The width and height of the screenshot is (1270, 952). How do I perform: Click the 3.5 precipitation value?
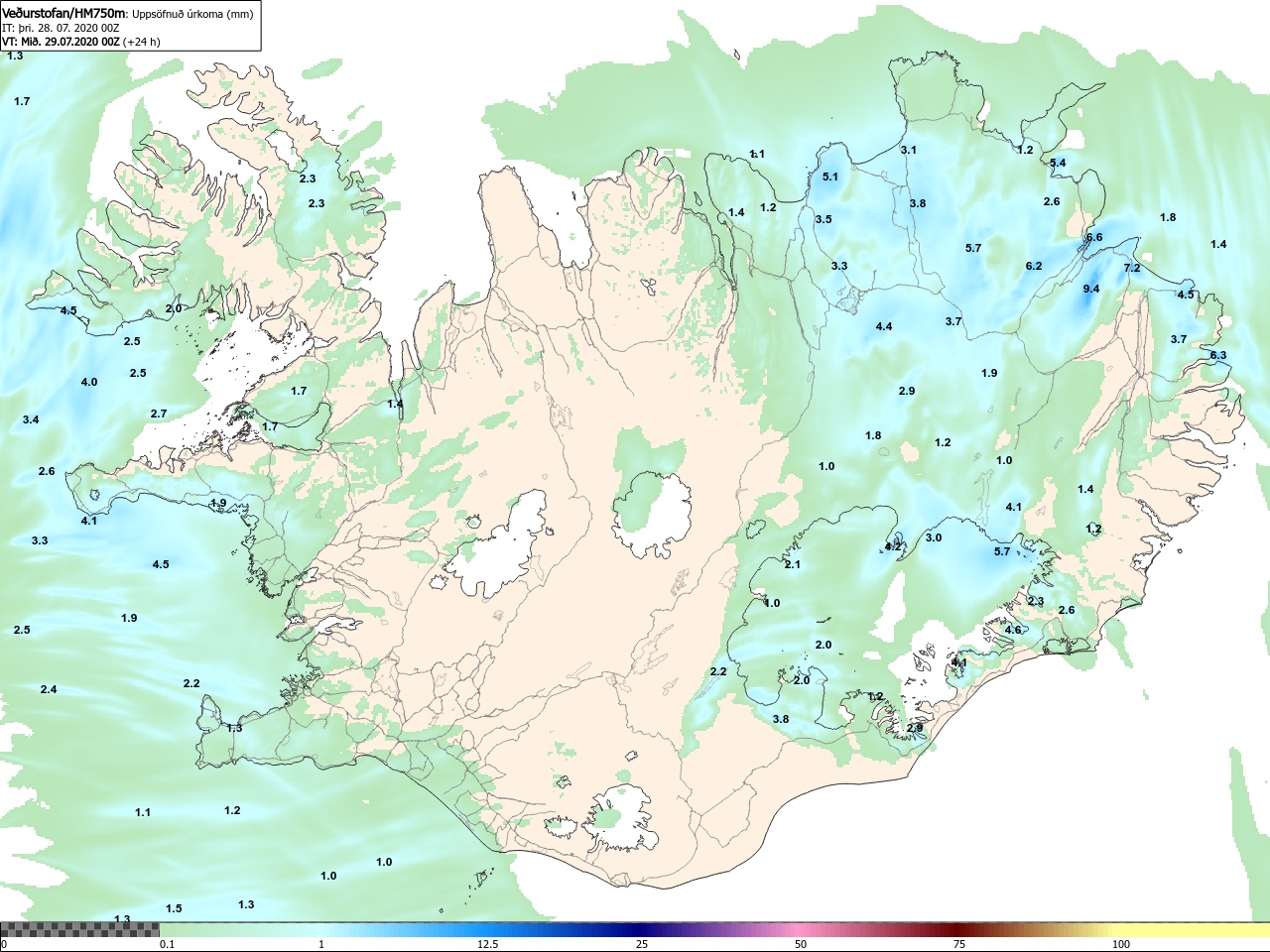824,219
